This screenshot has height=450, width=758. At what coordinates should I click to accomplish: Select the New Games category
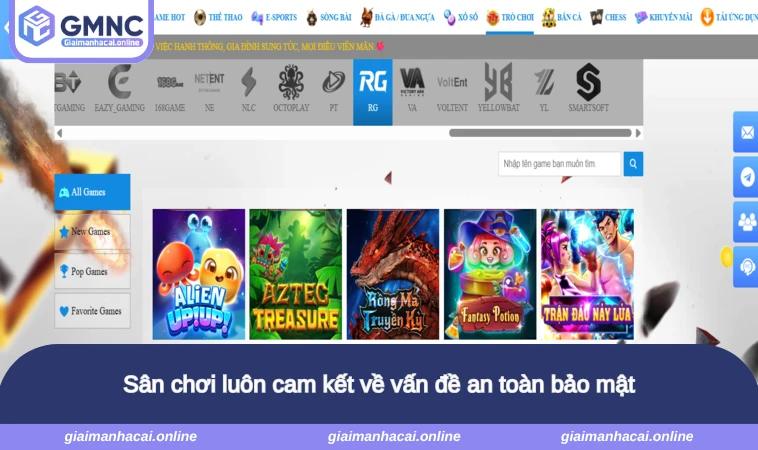tap(92, 232)
